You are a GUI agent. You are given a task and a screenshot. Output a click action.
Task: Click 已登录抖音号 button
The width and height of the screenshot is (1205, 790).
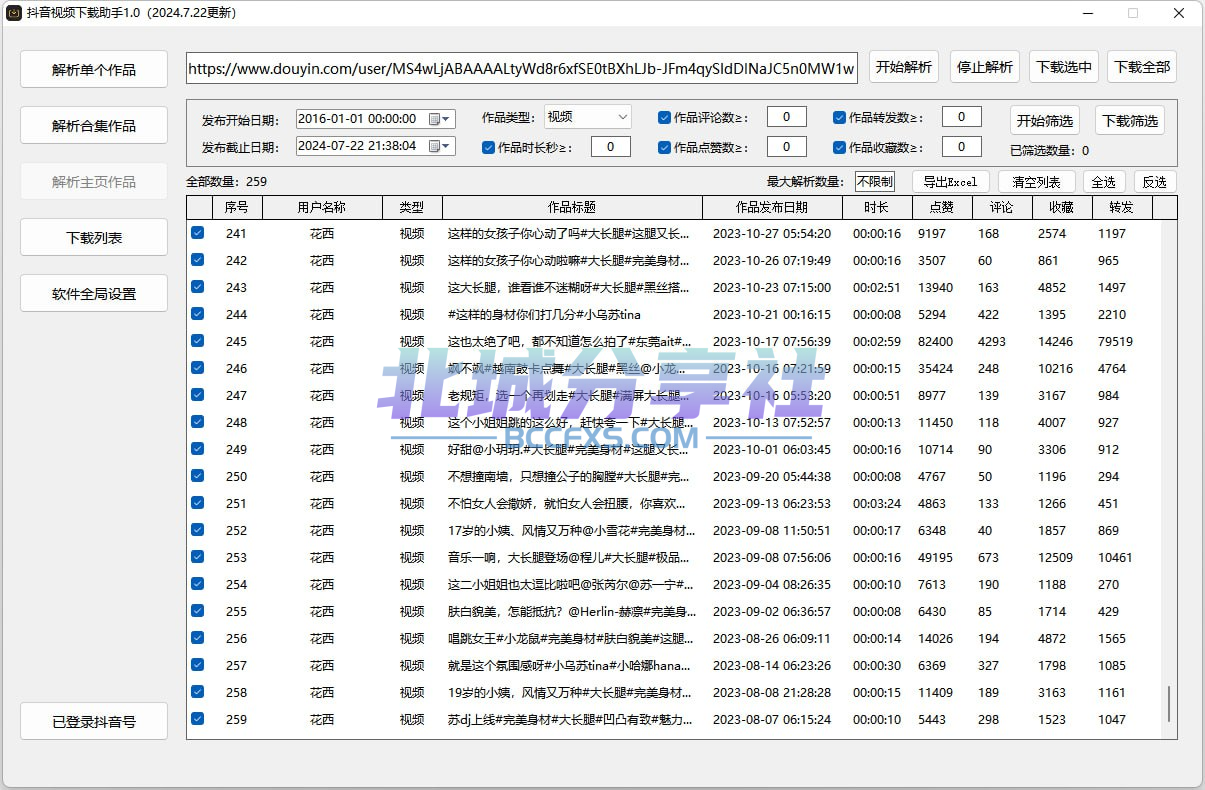click(x=94, y=721)
